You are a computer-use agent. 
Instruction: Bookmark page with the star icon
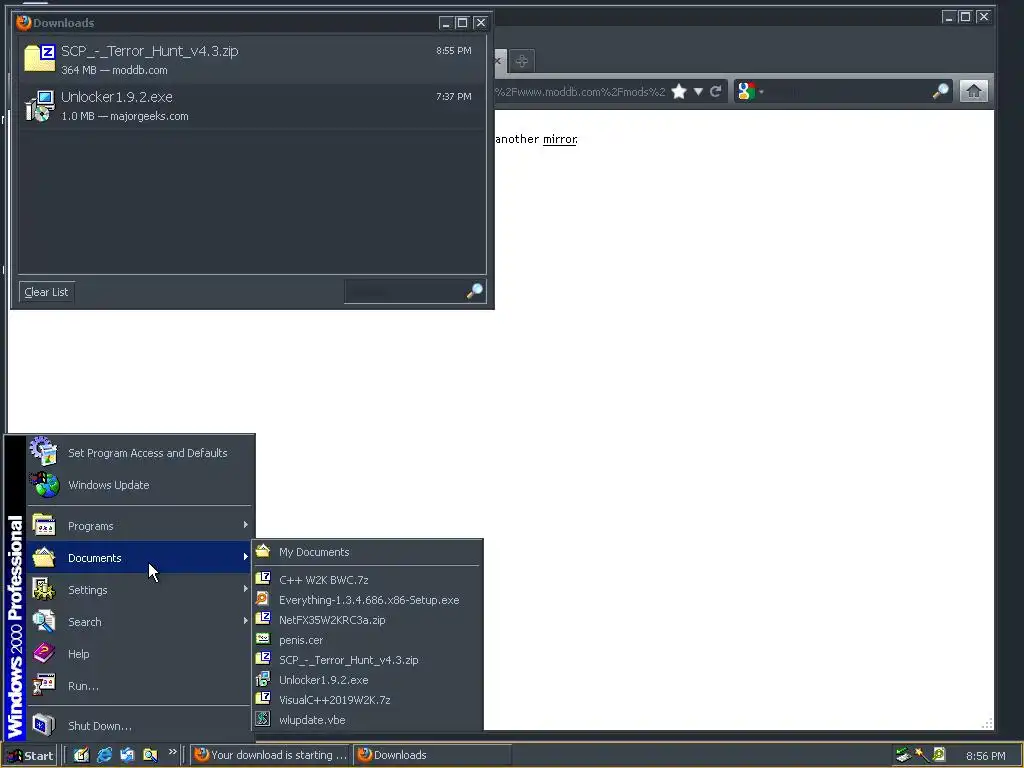tap(679, 91)
